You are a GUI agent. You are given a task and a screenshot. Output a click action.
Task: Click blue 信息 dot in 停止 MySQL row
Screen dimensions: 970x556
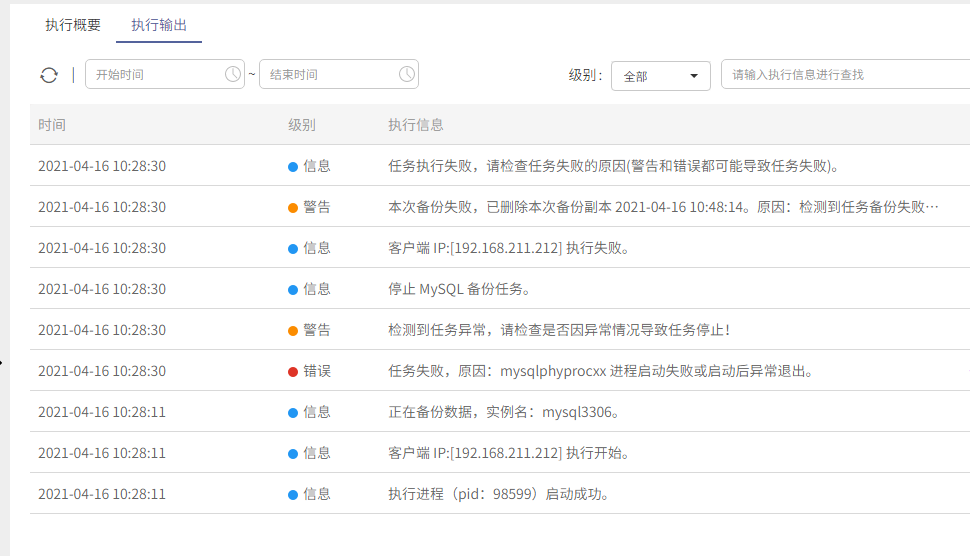[293, 289]
